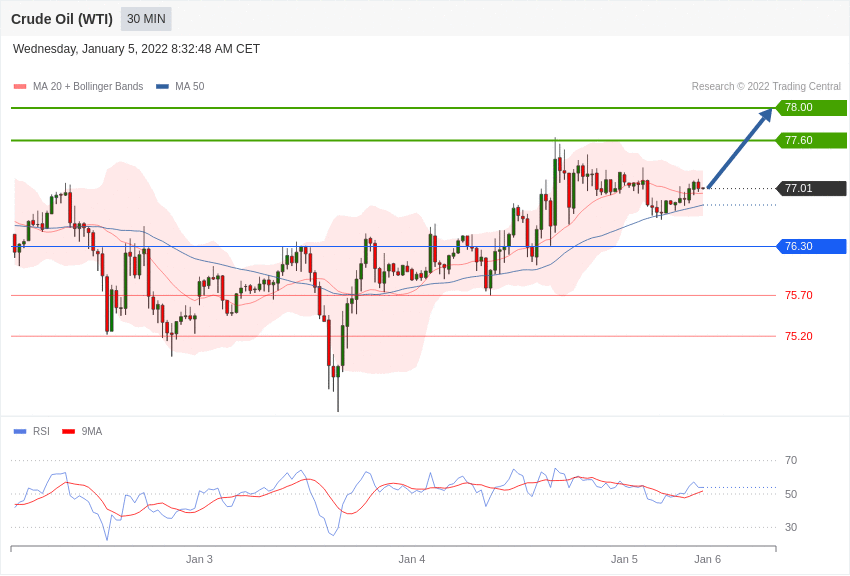
Task: Click the 78.00 resistance price tag
Action: click(x=812, y=107)
